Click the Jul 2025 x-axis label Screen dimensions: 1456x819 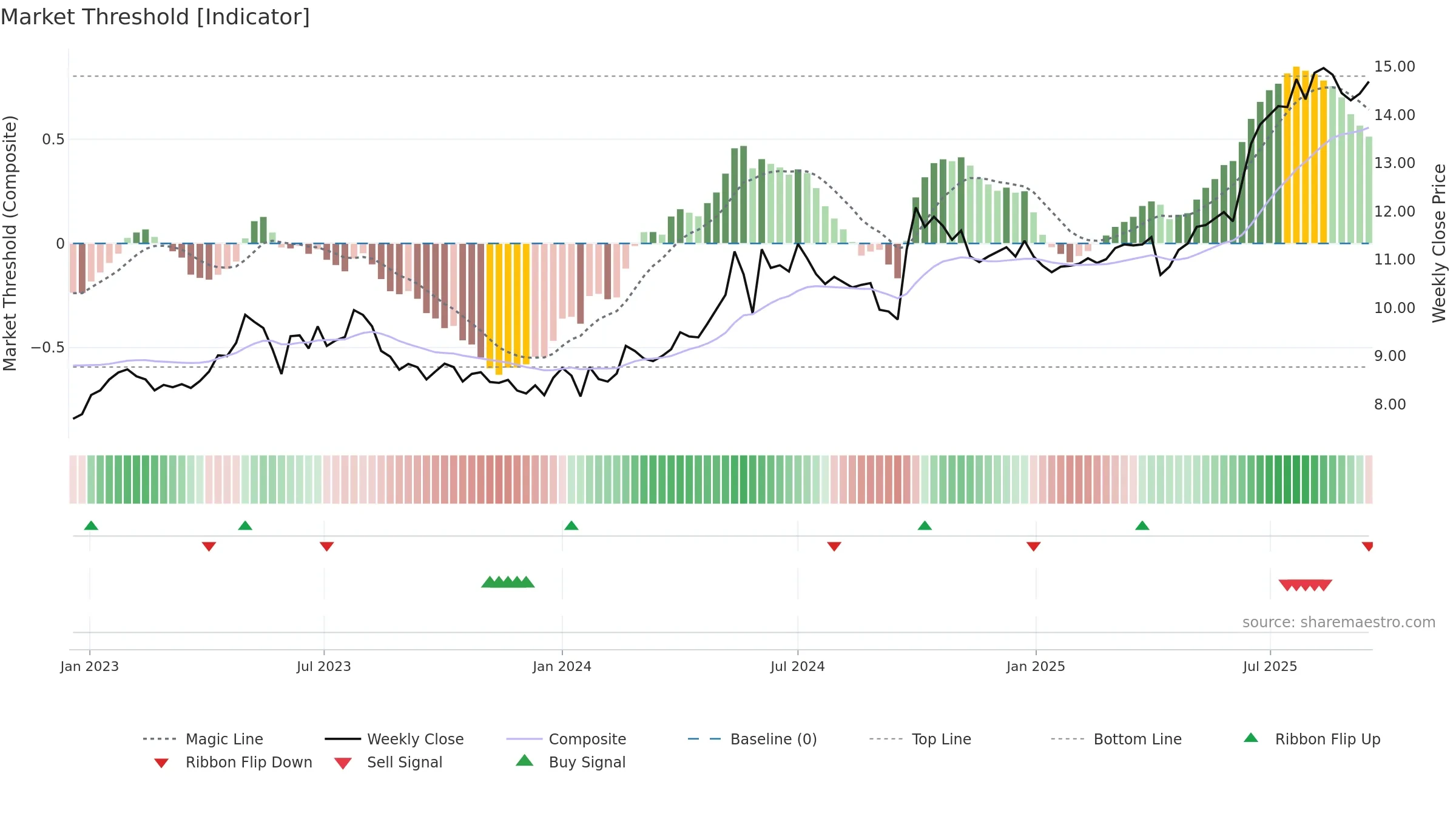[x=1270, y=666]
